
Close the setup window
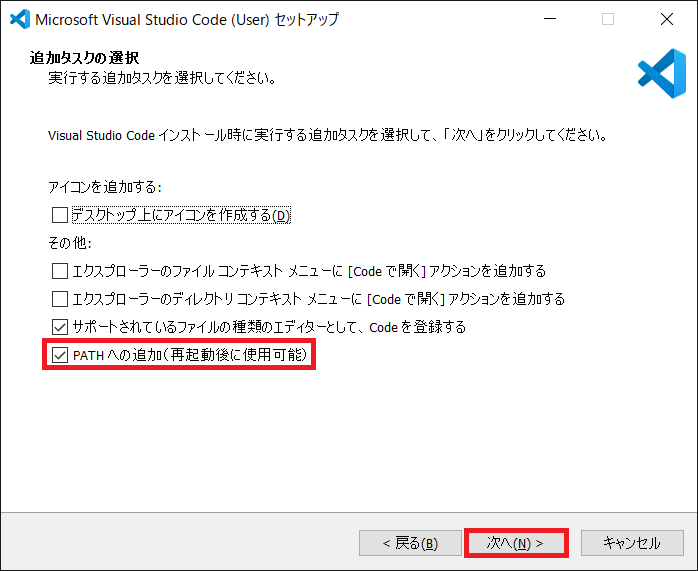[667, 19]
